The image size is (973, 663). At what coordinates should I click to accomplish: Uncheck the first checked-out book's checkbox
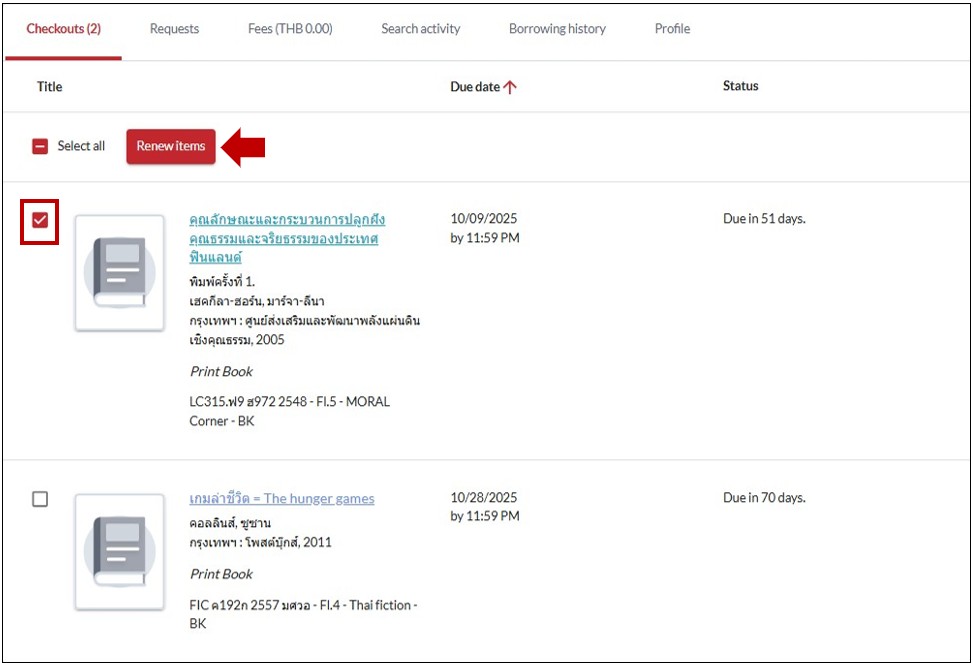(40, 221)
